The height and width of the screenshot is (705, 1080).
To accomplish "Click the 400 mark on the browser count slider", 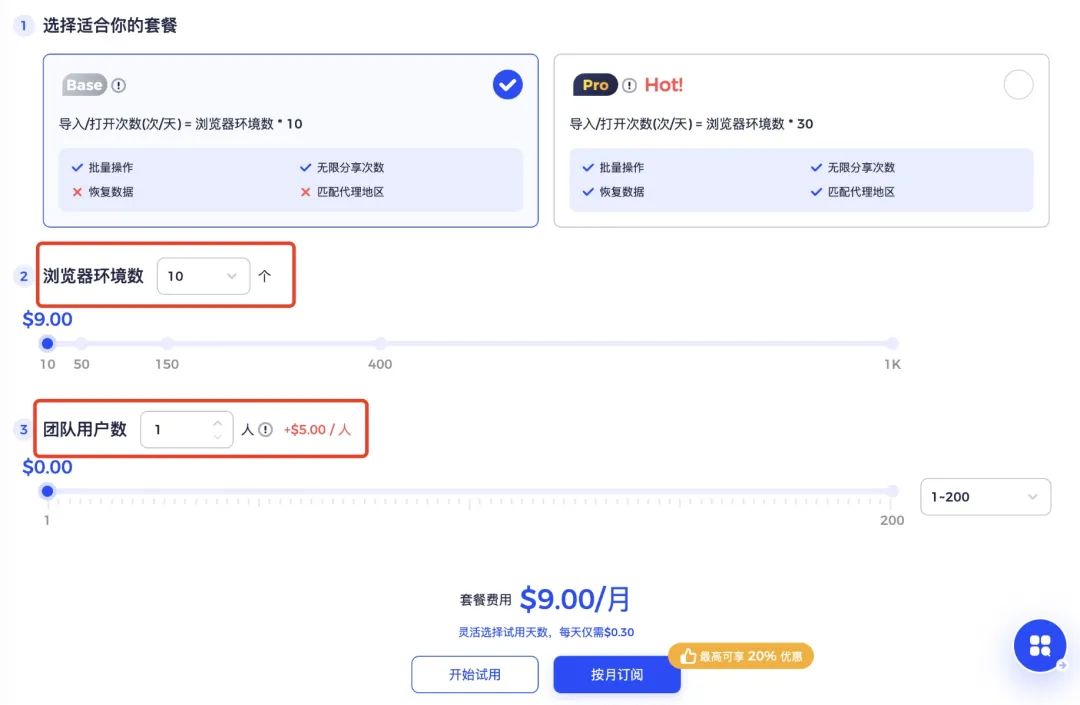I will click(x=380, y=343).
